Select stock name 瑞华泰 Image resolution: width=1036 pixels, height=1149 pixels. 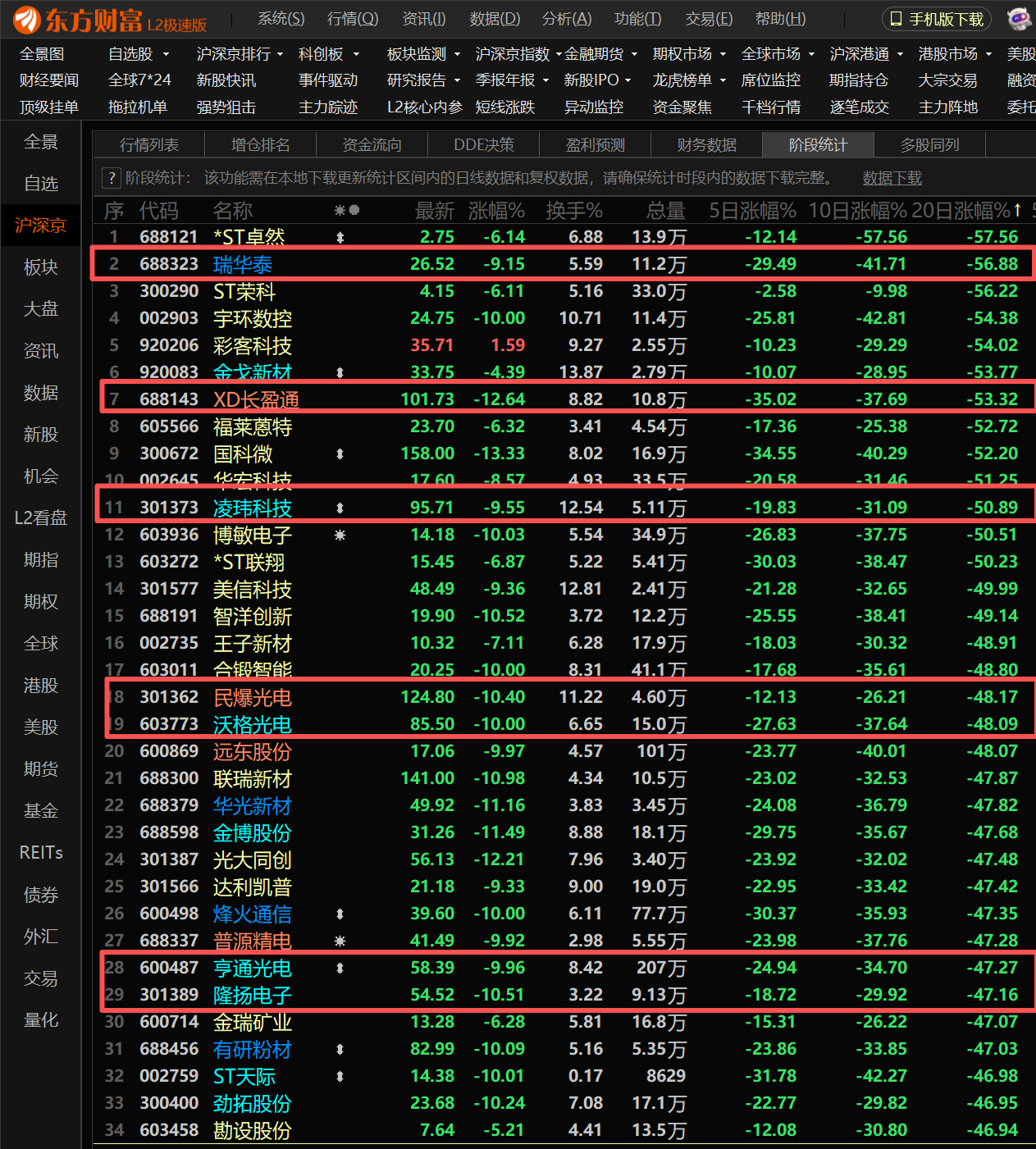(x=243, y=265)
